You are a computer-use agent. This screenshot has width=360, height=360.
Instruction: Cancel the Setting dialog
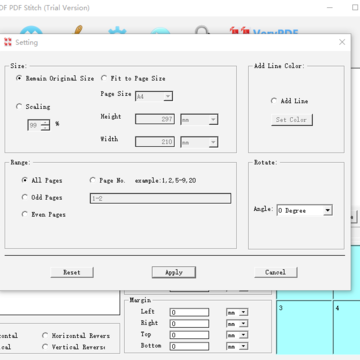tap(276, 272)
